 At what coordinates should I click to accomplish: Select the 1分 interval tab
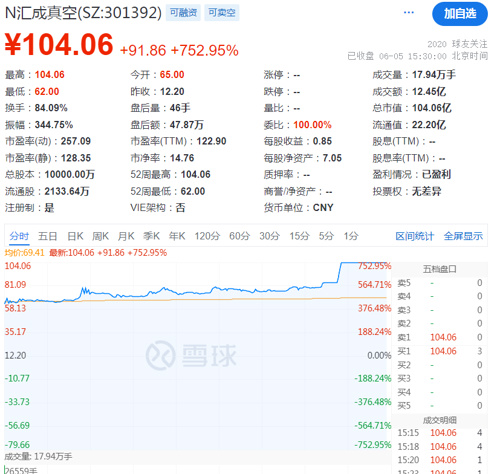pos(351,236)
